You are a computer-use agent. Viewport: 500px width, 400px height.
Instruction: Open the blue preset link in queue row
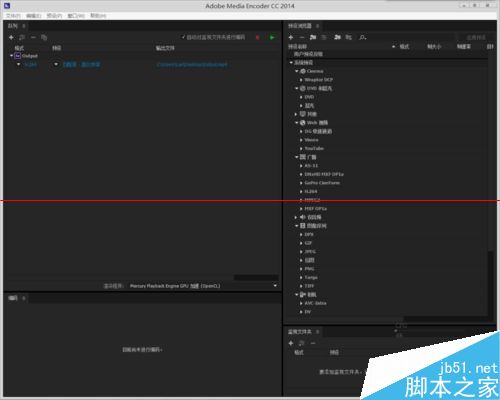point(82,64)
